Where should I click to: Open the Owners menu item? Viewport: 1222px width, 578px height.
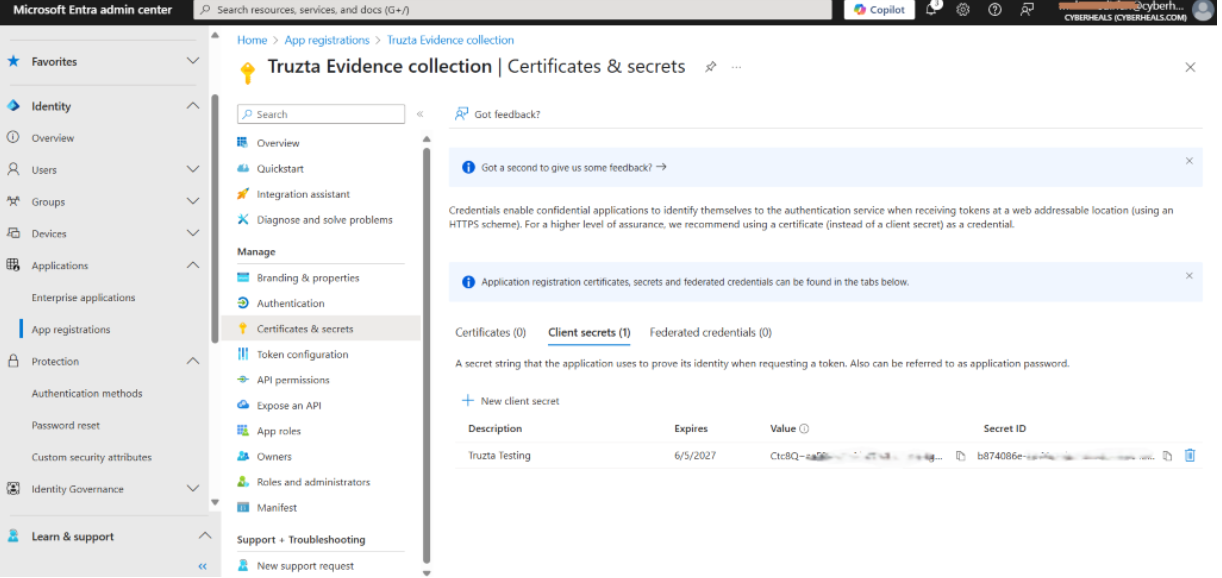[274, 456]
